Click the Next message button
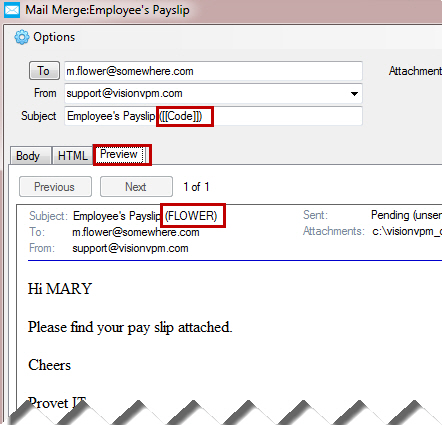 click(x=136, y=187)
